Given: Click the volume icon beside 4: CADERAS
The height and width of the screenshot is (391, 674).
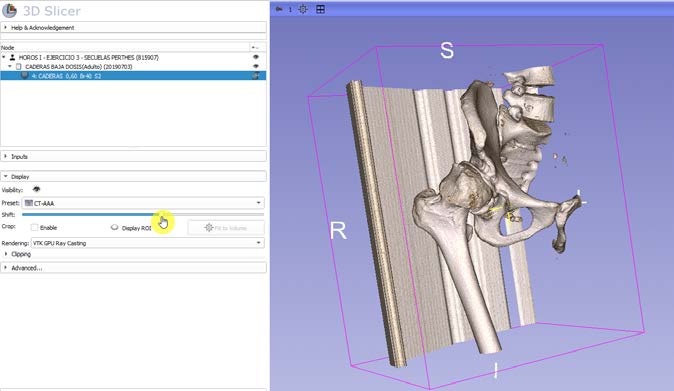Looking at the screenshot, I should (25, 76).
